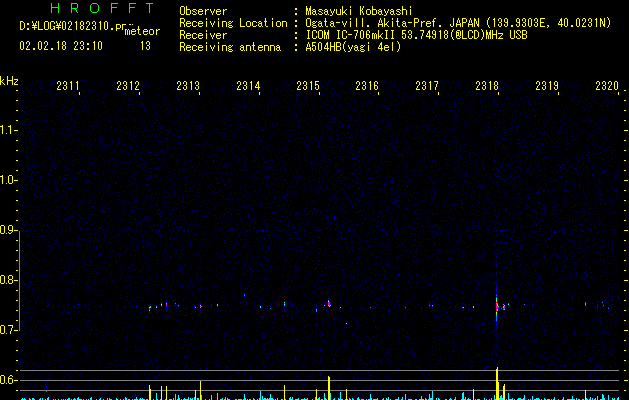Viewport: 629px width, 400px height.
Task: Click the kHz axis unit label
Action: [x=9, y=81]
